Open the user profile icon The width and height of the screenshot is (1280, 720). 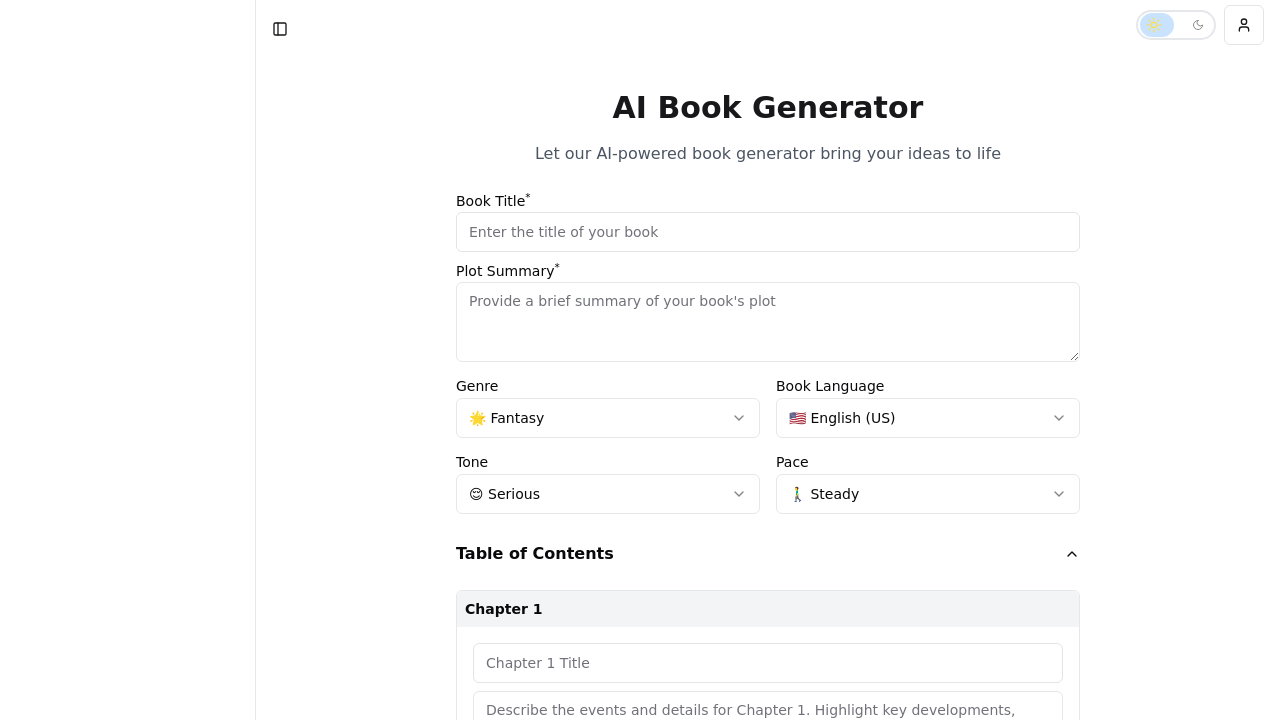tap(1243, 25)
